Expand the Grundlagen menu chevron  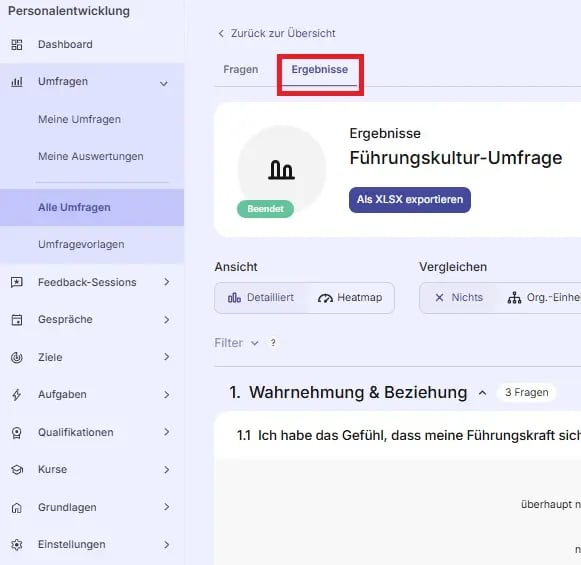[167, 507]
